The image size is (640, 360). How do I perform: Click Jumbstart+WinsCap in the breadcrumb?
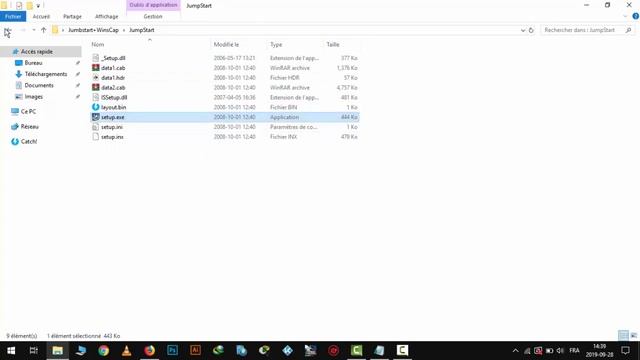pyautogui.click(x=93, y=30)
